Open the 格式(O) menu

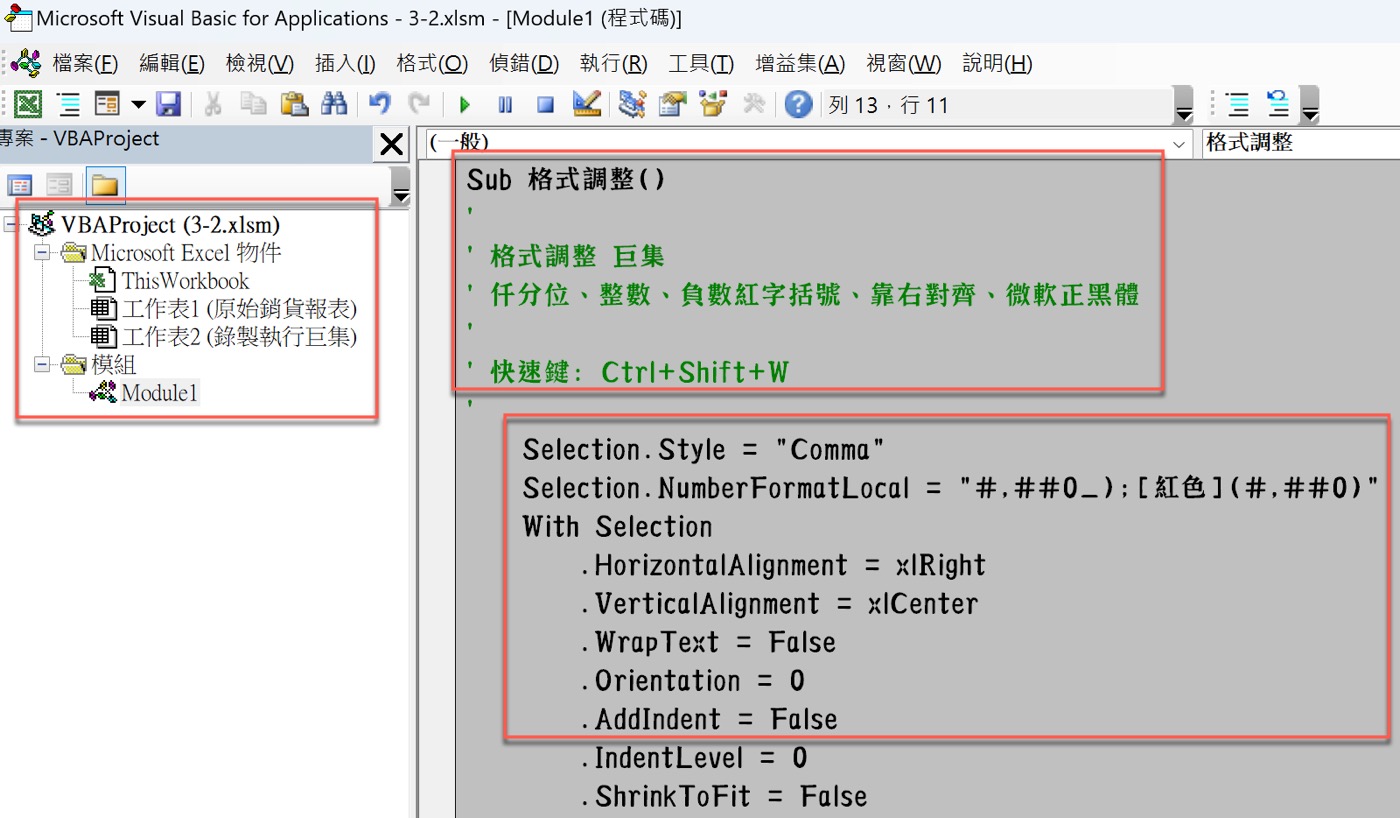432,64
